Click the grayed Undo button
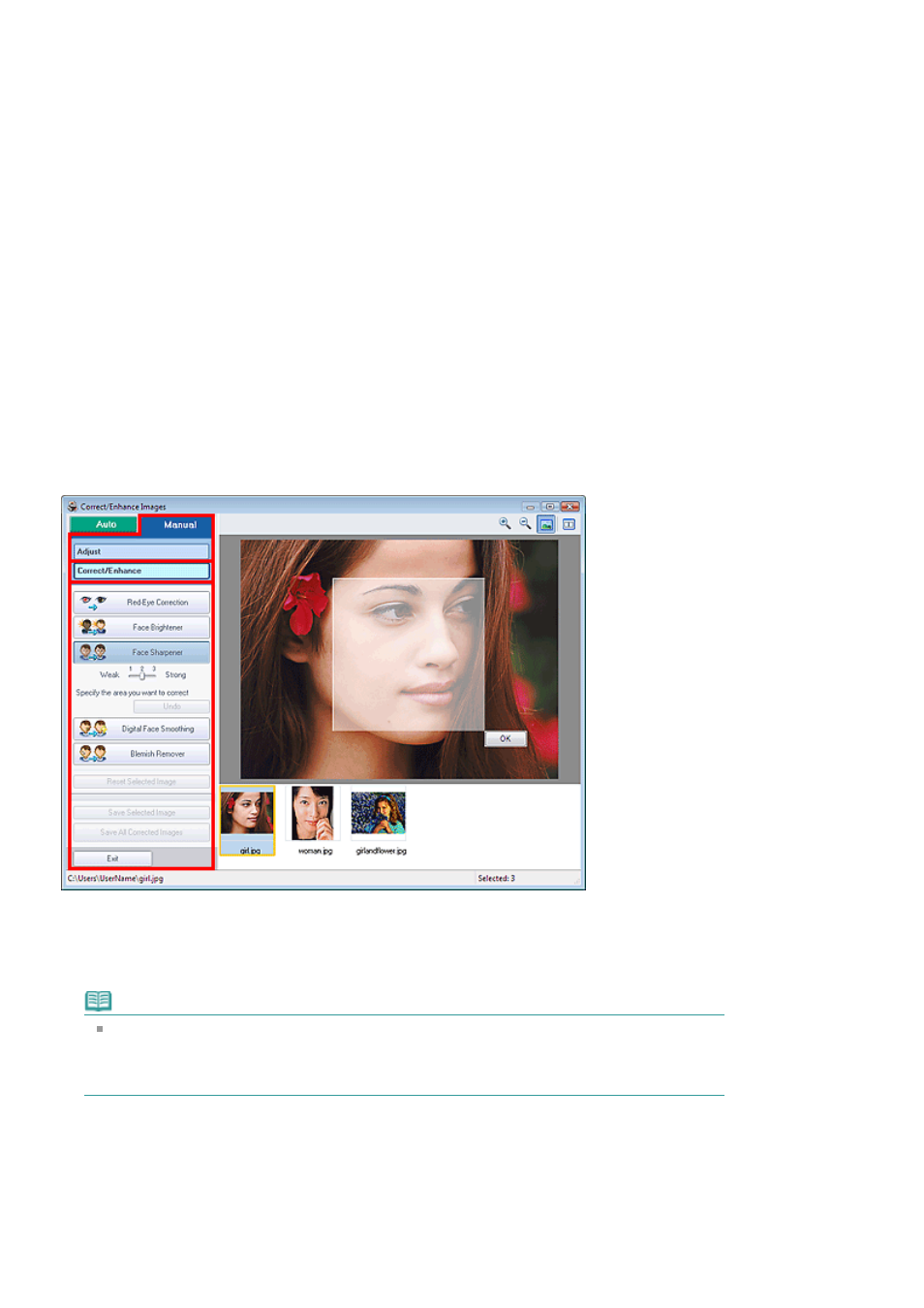Viewport: 924px width, 1308px height. [171, 706]
